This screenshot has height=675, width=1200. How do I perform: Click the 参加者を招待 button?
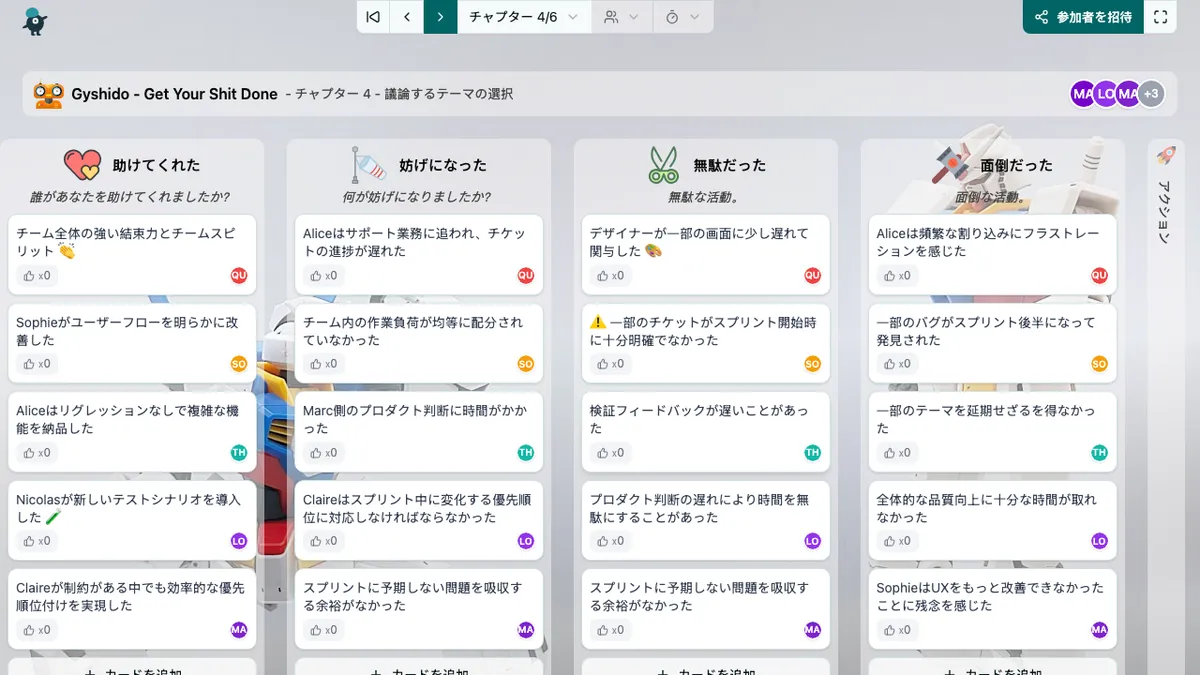[x=1083, y=17]
